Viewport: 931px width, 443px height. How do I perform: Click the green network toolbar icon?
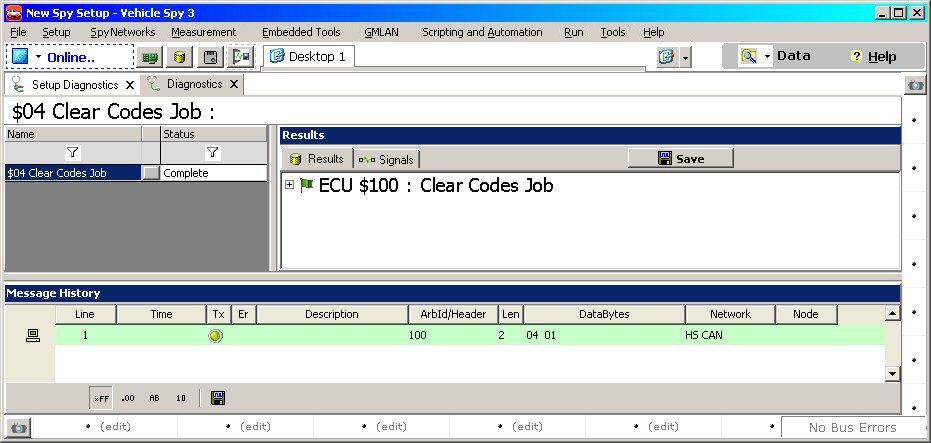150,57
